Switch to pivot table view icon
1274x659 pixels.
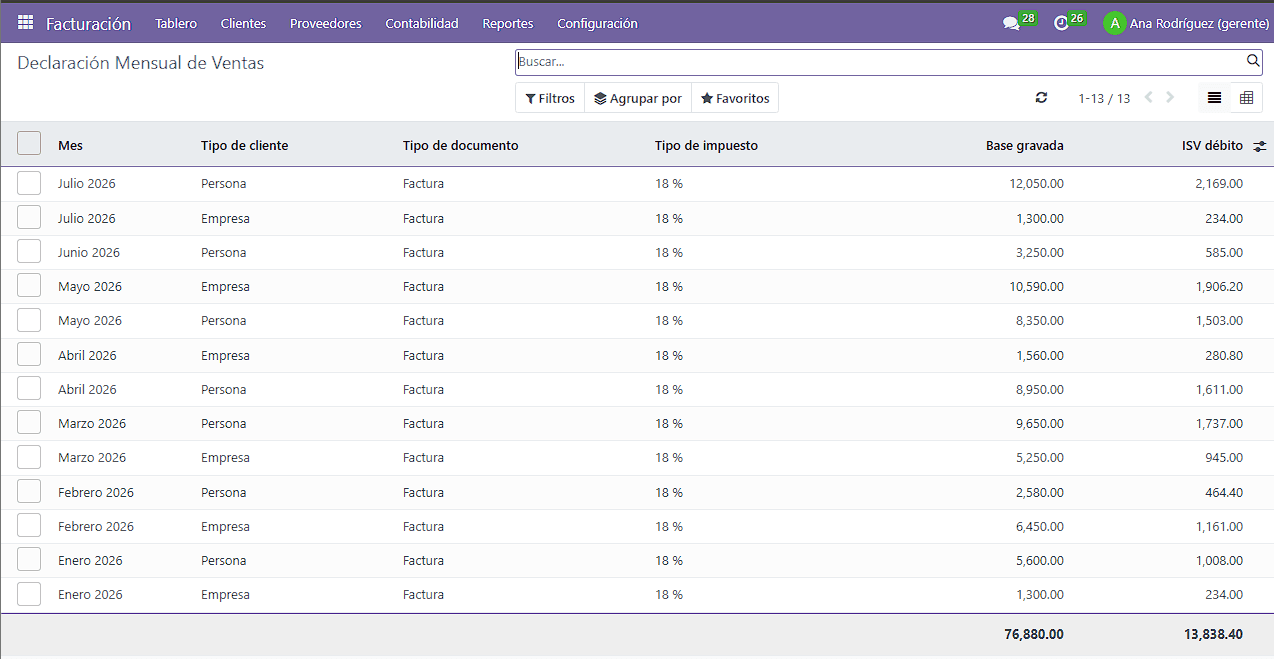click(x=1246, y=98)
